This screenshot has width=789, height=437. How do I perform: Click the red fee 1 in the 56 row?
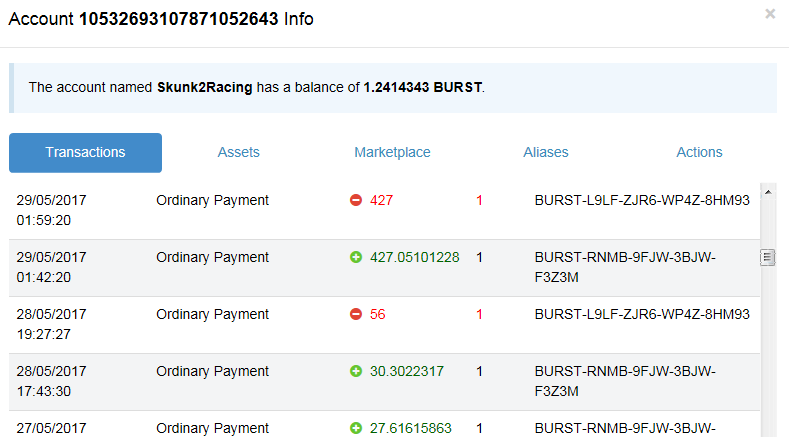click(480, 314)
